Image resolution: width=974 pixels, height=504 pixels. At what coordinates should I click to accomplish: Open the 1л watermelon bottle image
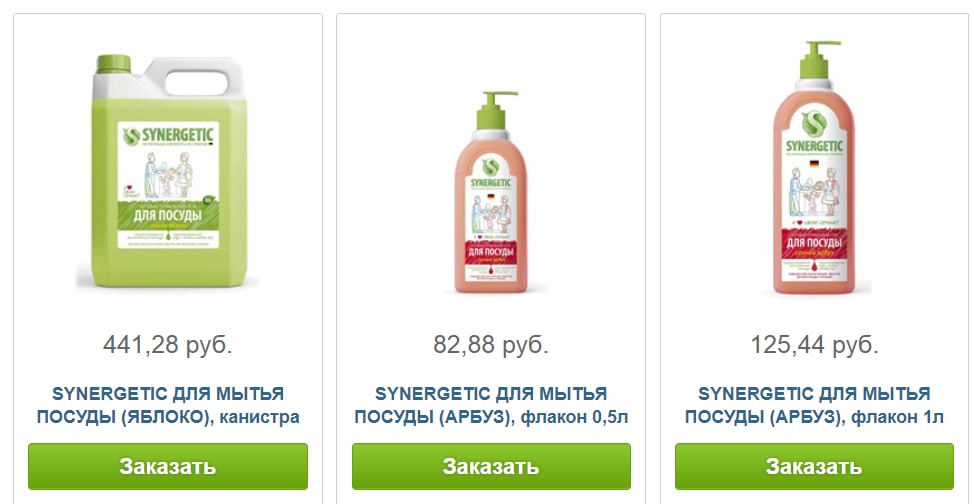tap(814, 168)
